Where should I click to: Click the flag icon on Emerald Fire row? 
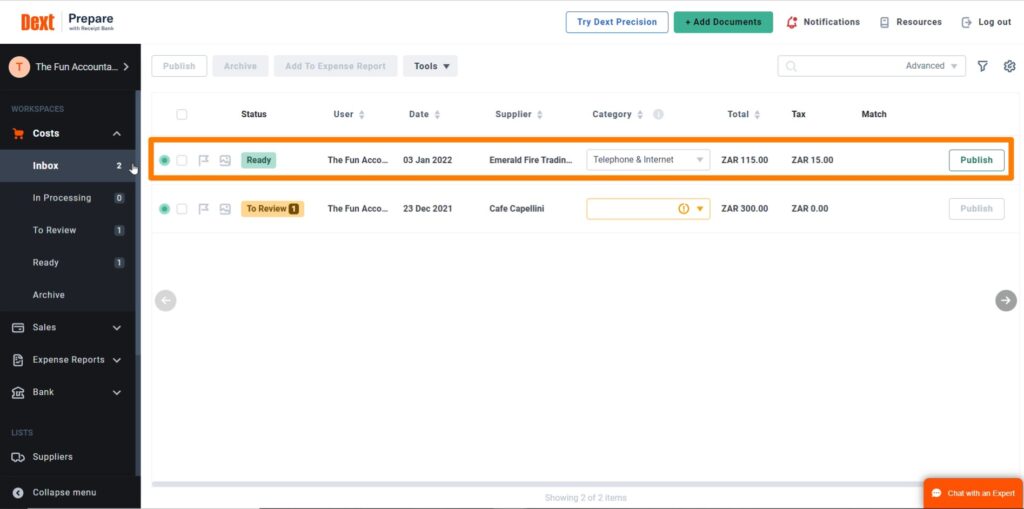pos(204,160)
